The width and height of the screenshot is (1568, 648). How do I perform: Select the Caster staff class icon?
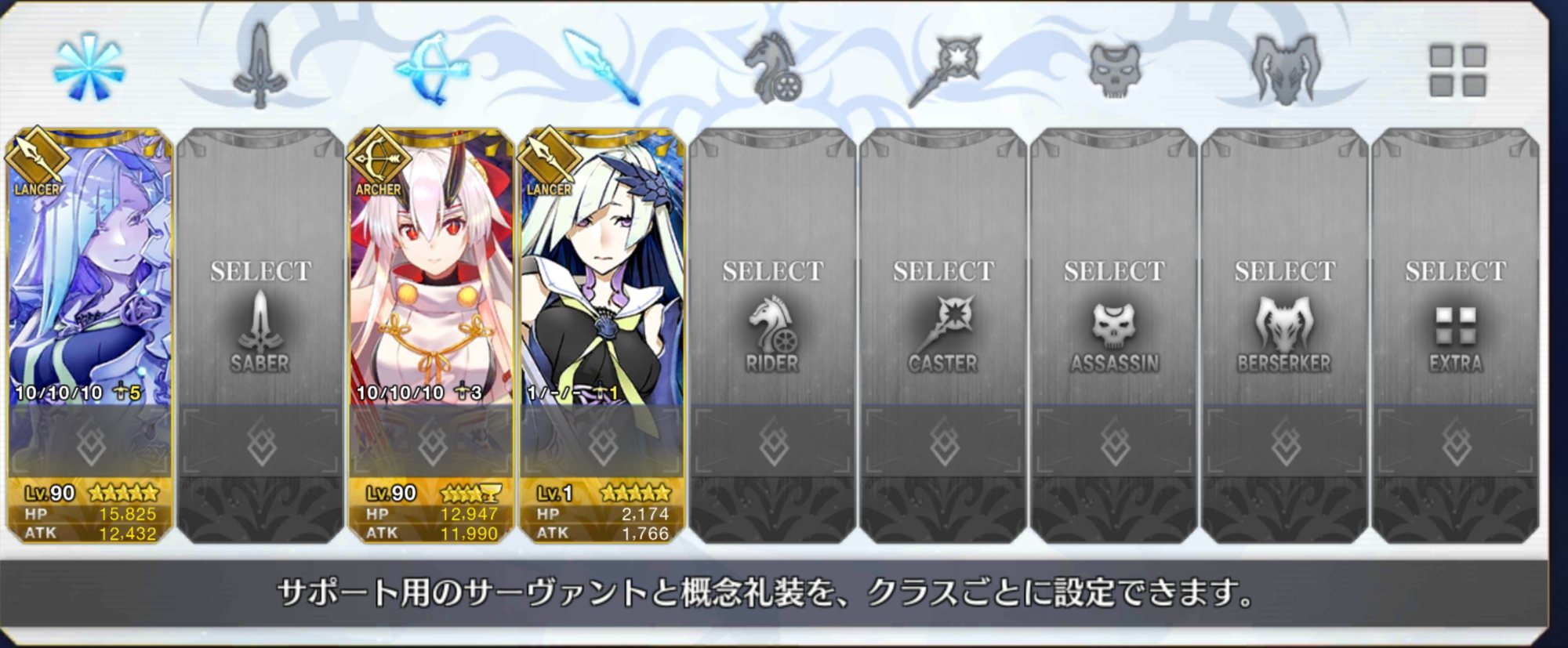[945, 70]
